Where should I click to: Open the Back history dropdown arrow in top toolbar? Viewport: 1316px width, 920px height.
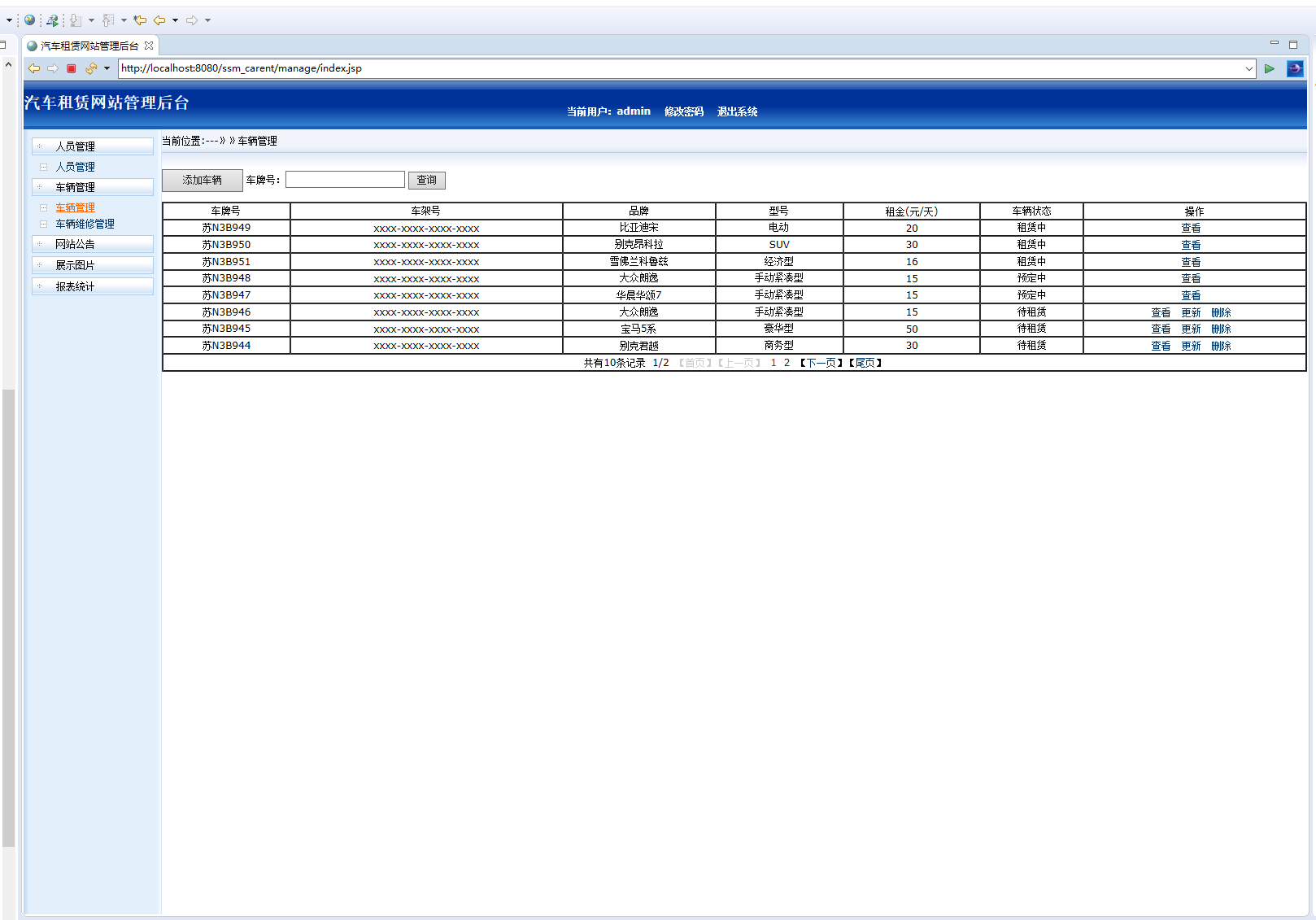(175, 20)
